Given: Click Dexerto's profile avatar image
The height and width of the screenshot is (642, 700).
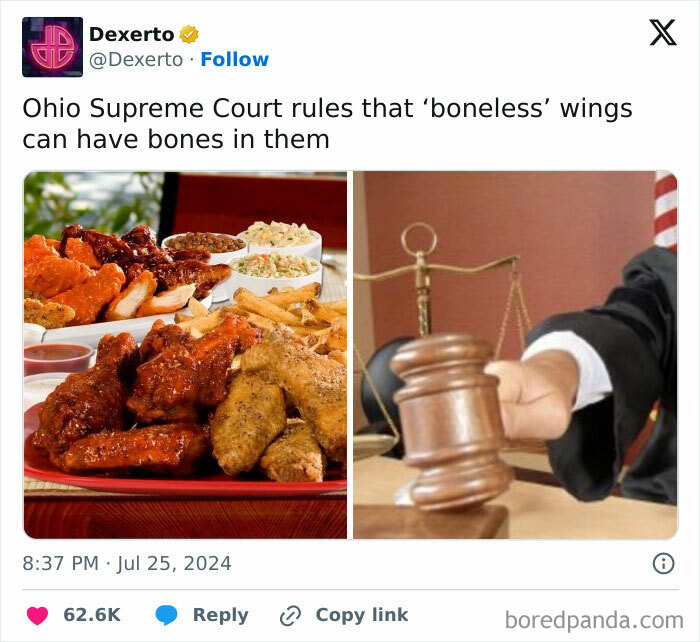Looking at the screenshot, I should pyautogui.click(x=52, y=47).
